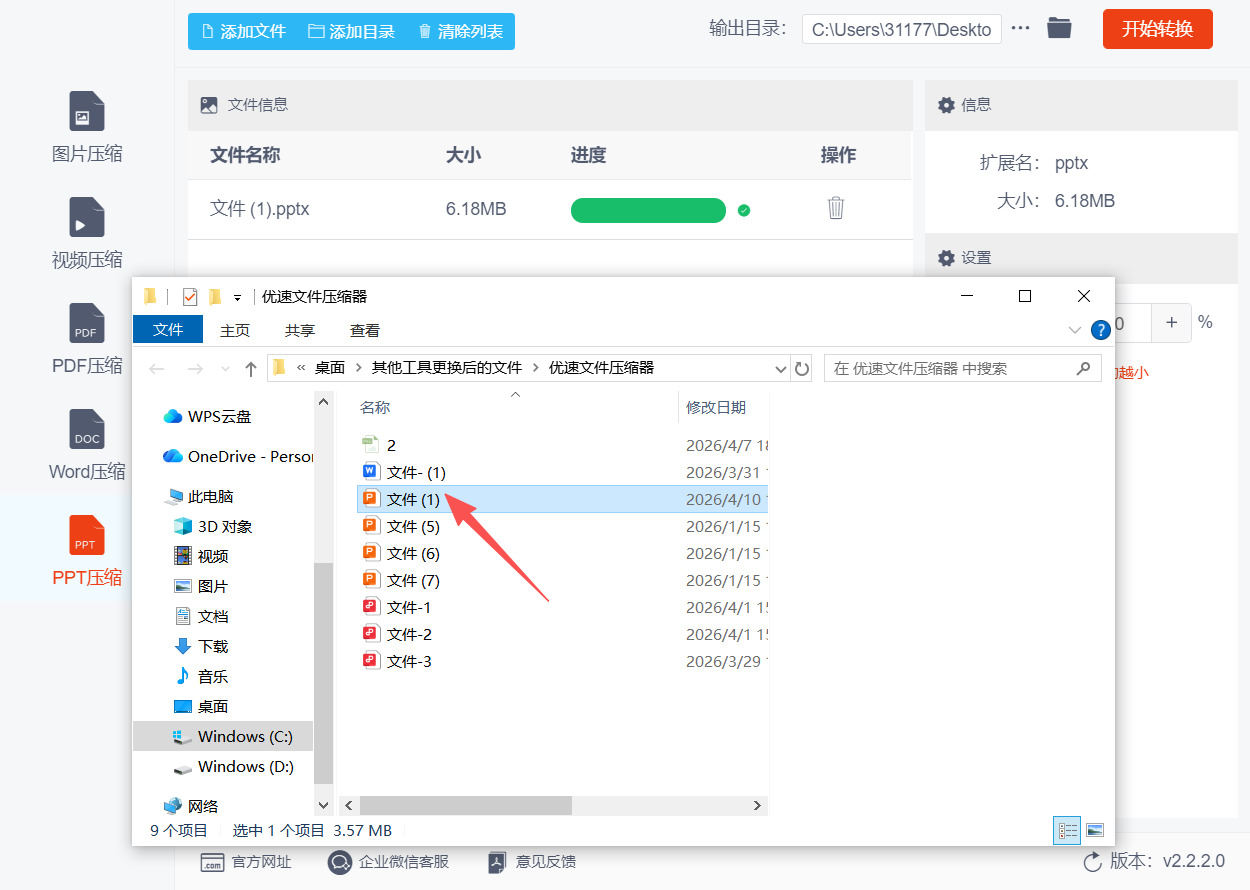
Task: Click the 添加文件 button
Action: coord(243,31)
